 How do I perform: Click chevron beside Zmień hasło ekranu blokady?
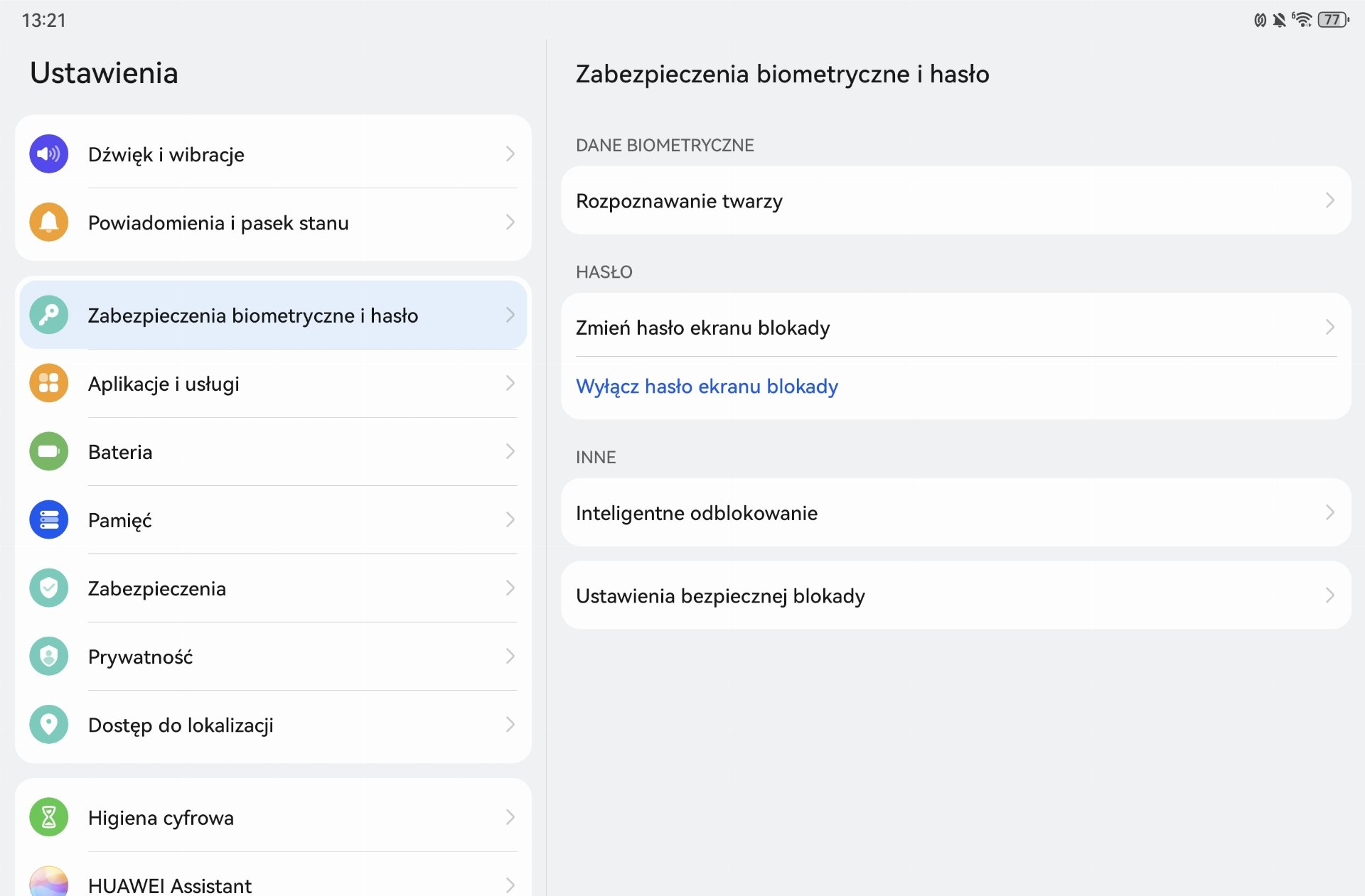point(1329,327)
